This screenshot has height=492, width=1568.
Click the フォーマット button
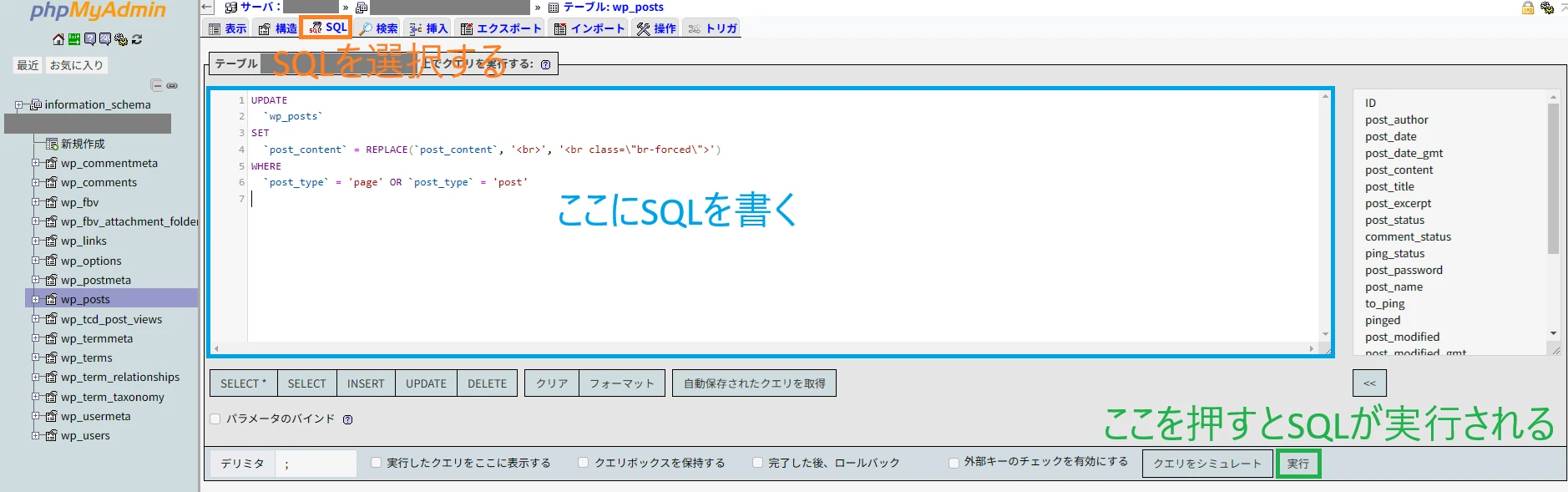coord(622,383)
